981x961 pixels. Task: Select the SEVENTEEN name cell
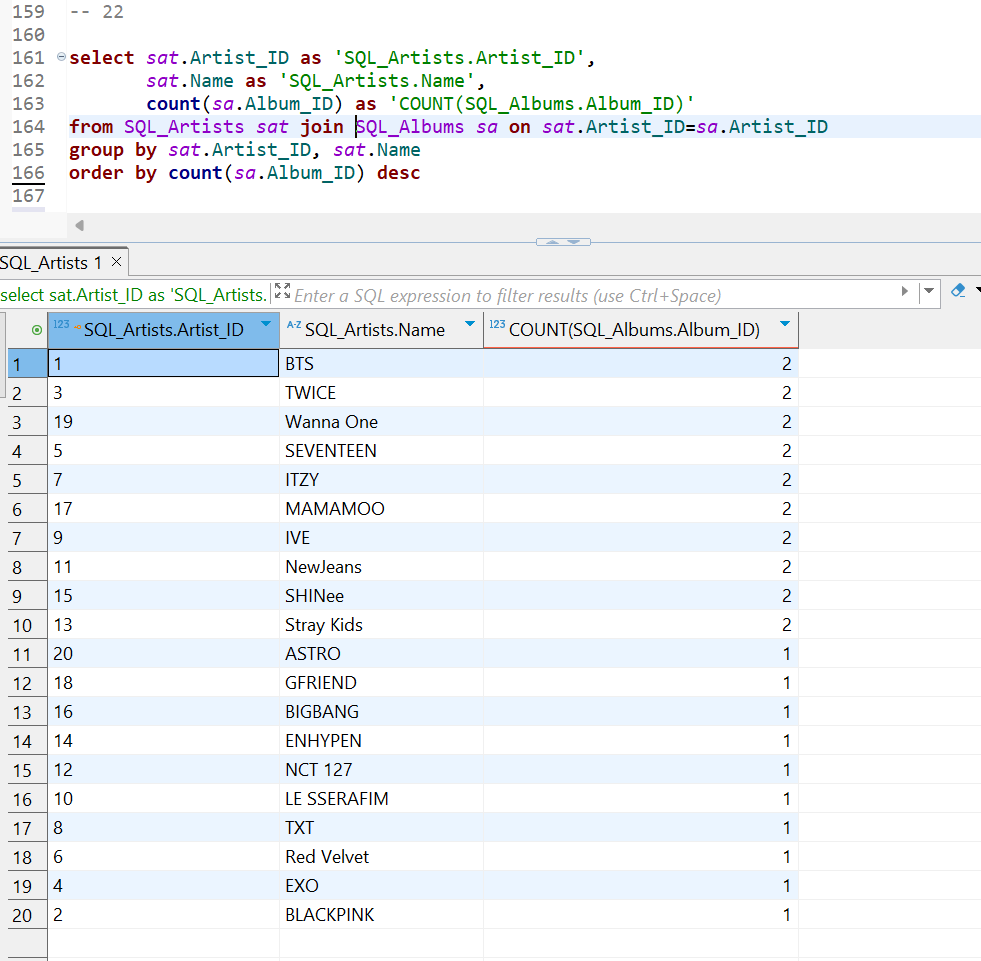(x=381, y=450)
